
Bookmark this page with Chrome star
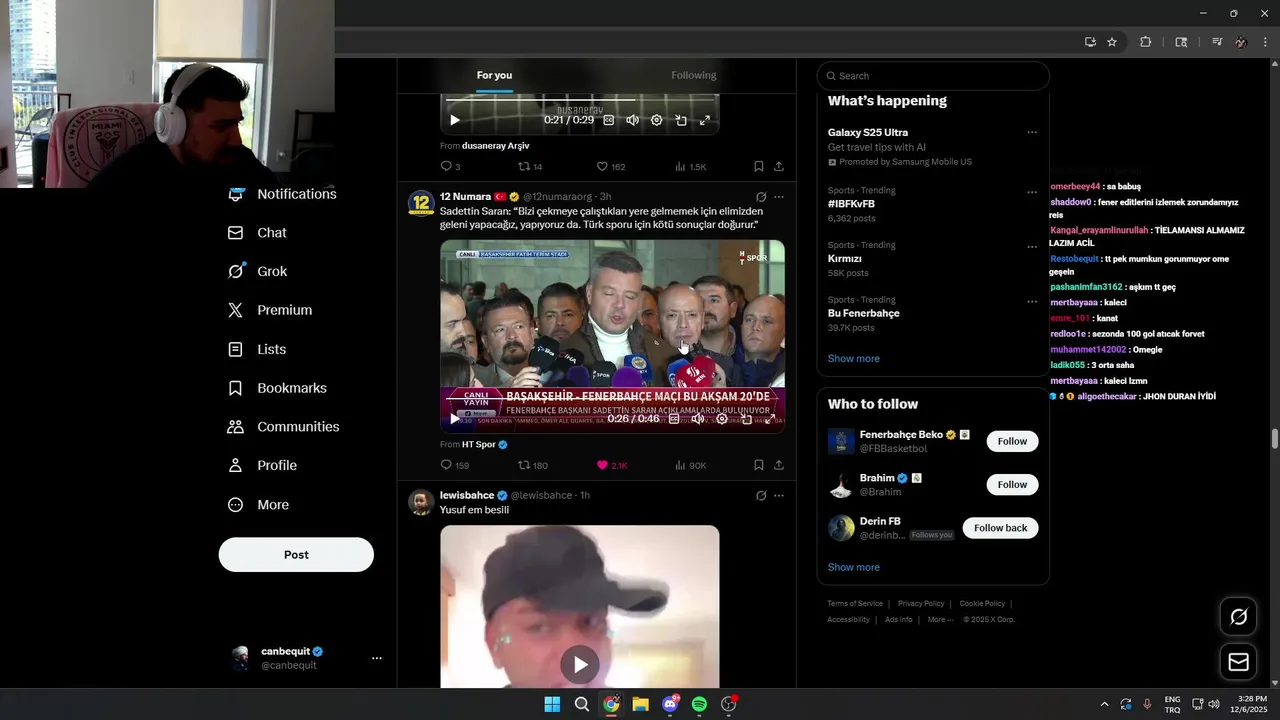tap(1112, 42)
